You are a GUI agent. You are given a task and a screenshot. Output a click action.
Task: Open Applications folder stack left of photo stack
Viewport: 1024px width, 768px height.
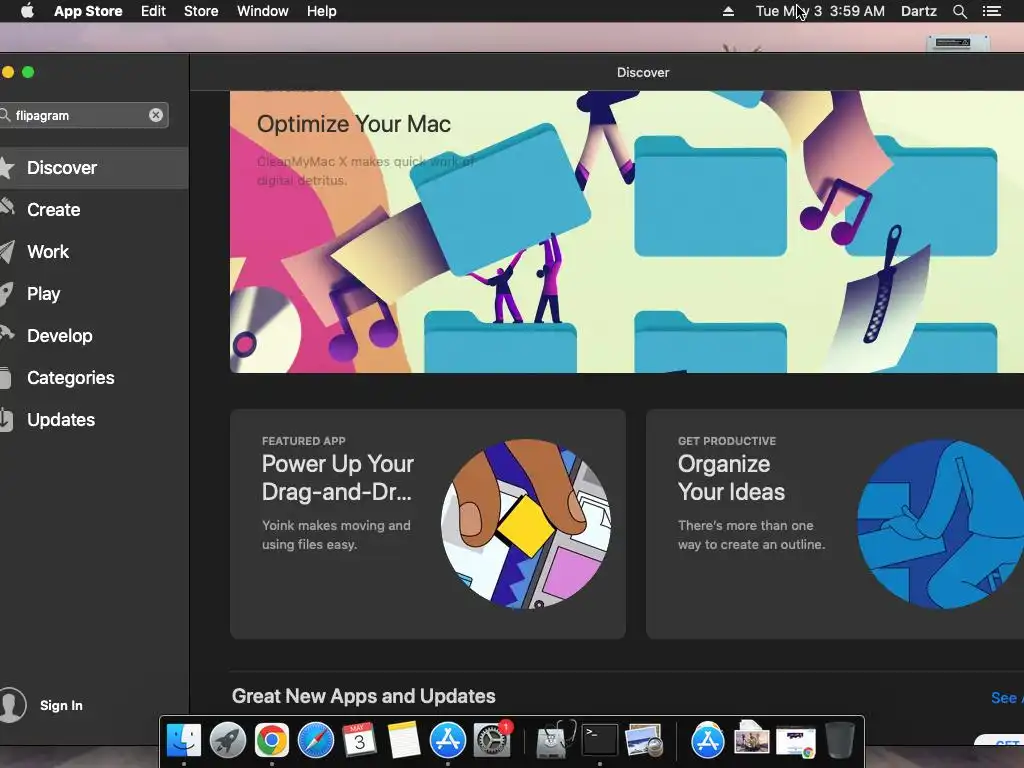click(x=707, y=740)
